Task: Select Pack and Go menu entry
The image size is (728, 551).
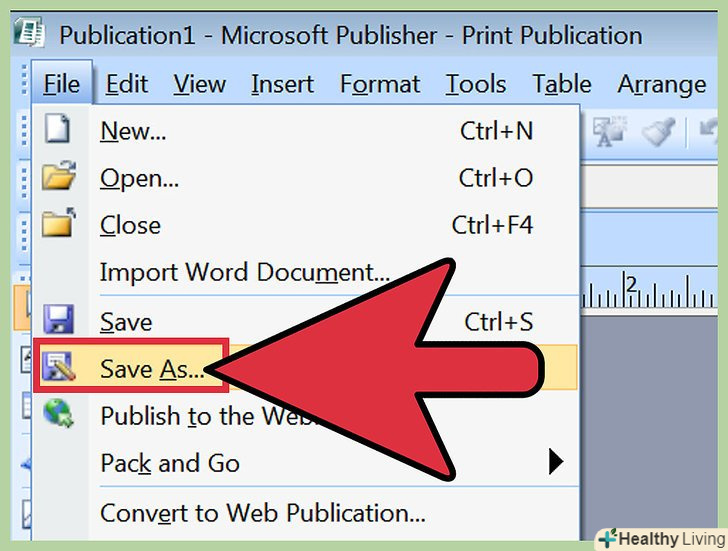Action: click(306, 462)
